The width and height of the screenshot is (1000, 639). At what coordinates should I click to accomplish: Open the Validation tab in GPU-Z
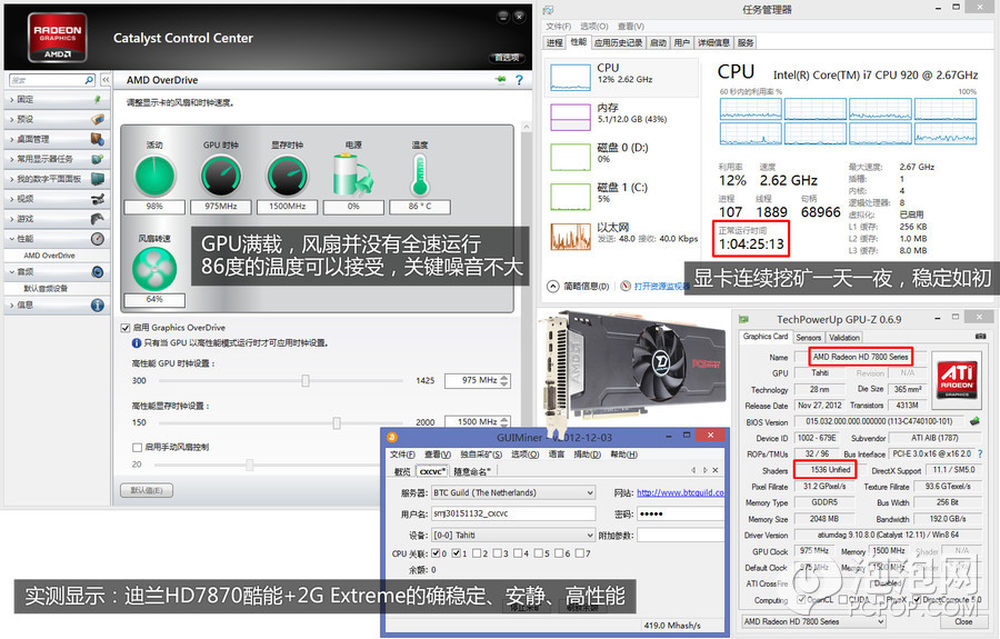[x=844, y=337]
